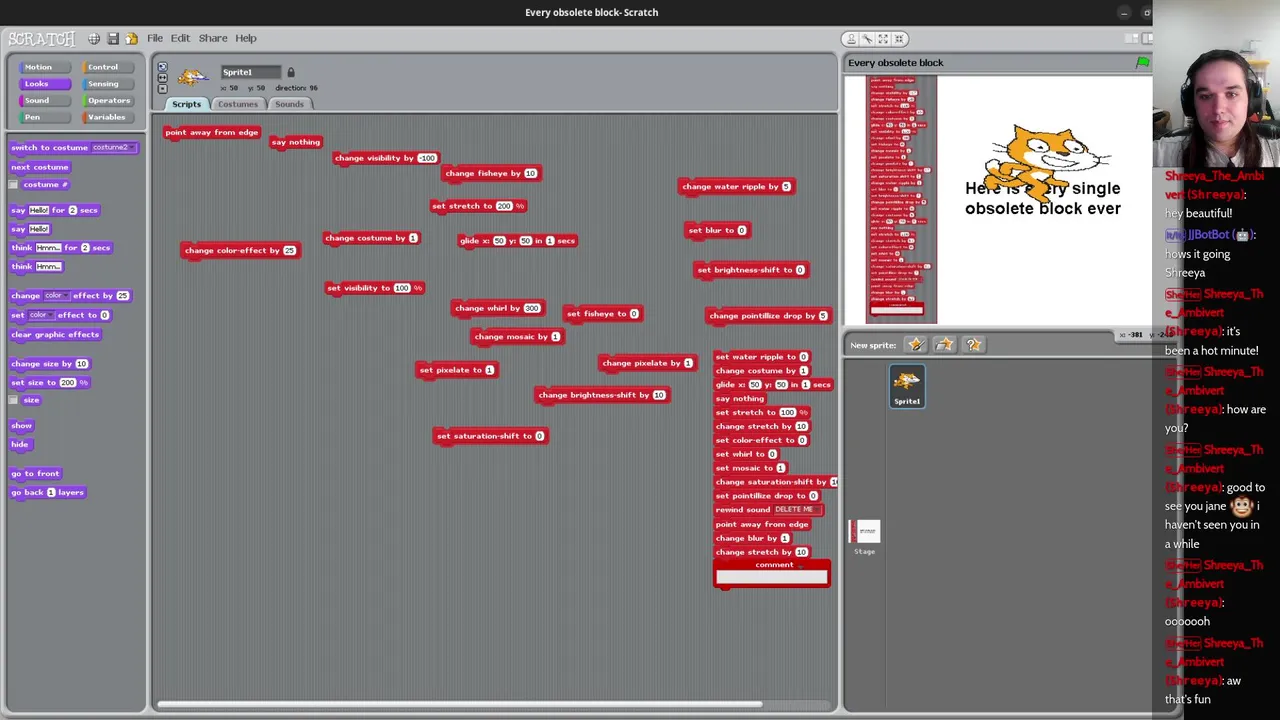Image resolution: width=1280 pixels, height=720 pixels.
Task: Click the sprite lock icon
Action: (x=291, y=72)
